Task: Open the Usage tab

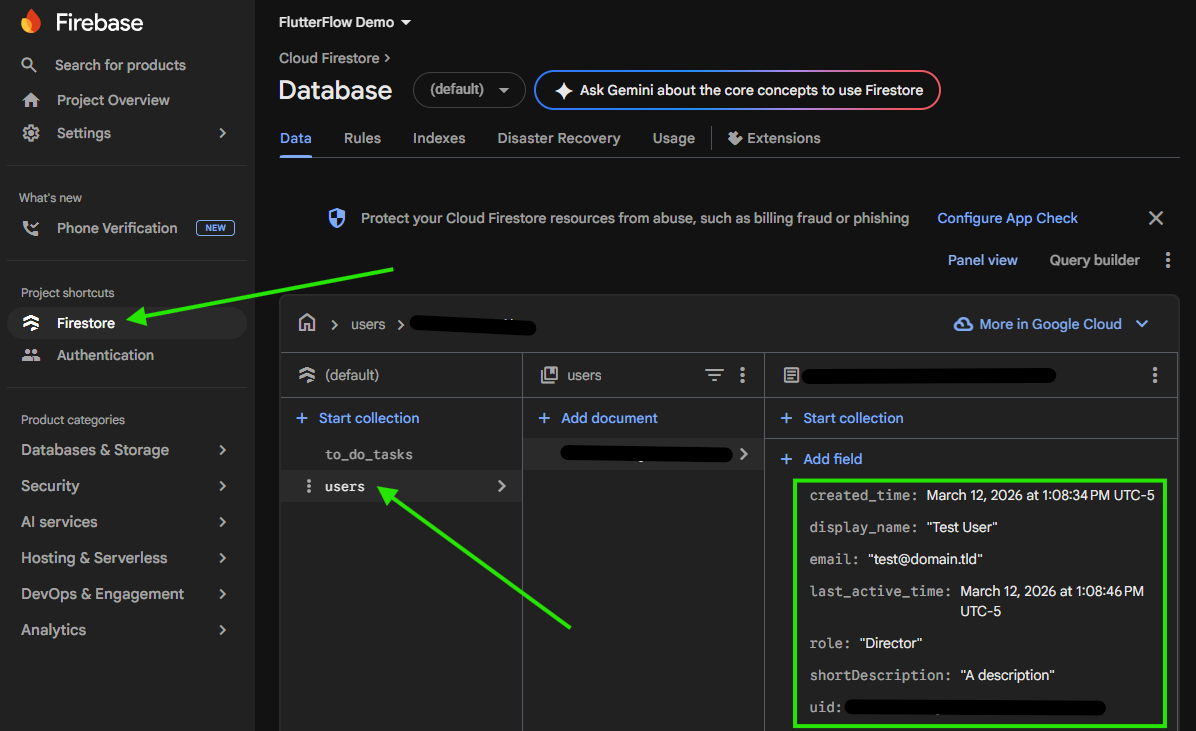Action: (x=674, y=138)
